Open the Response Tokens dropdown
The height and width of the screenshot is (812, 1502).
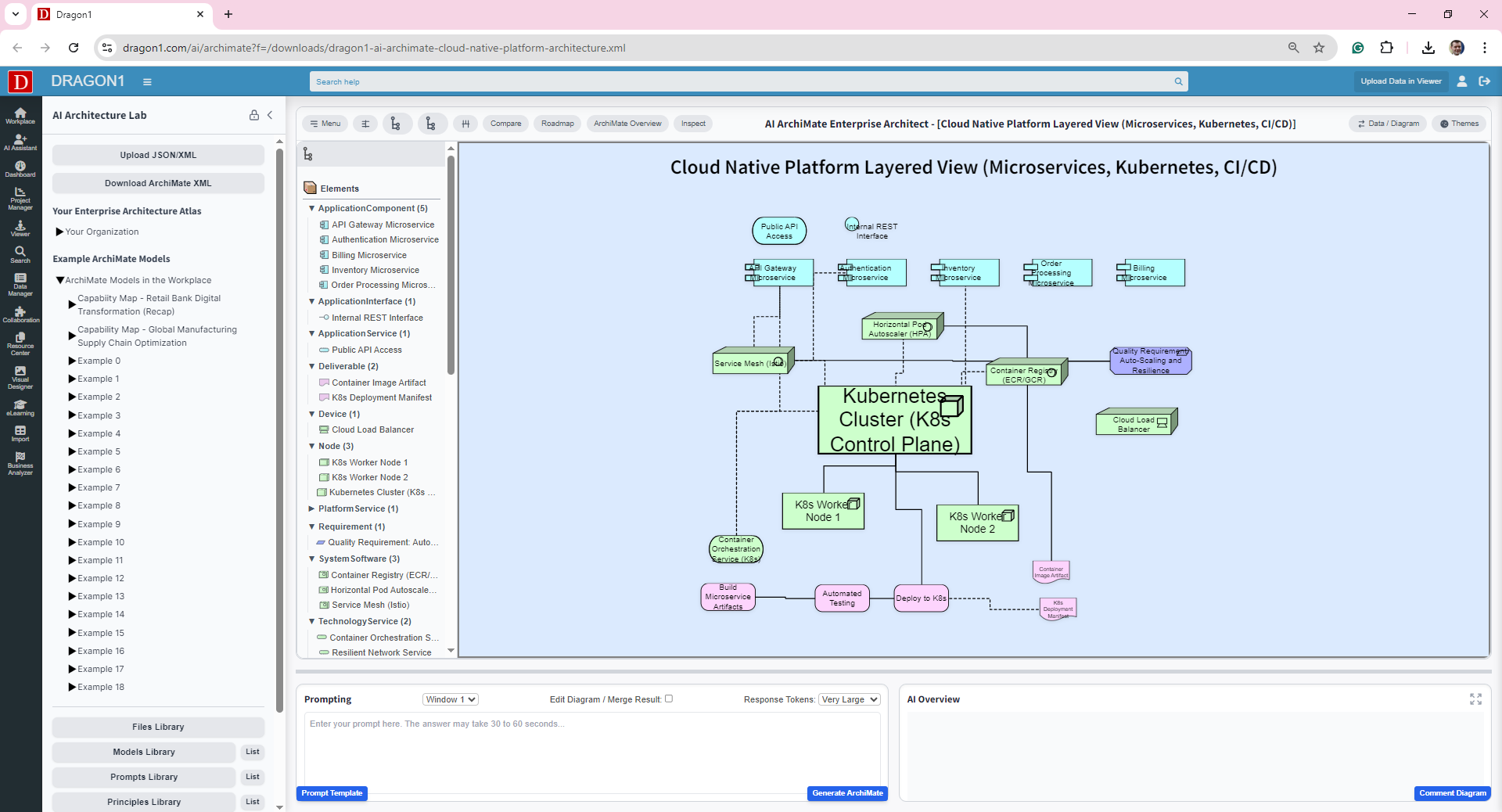850,699
